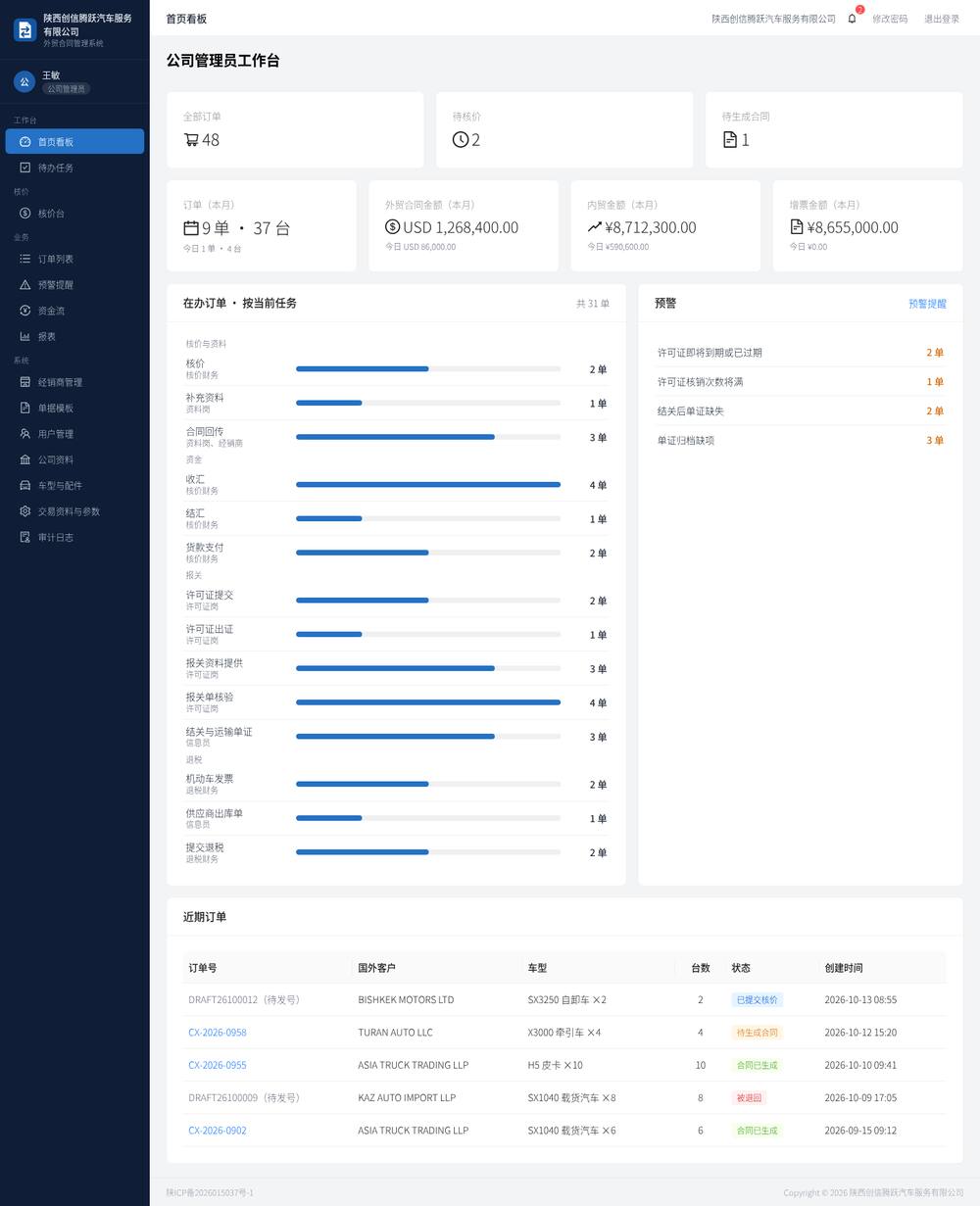The width and height of the screenshot is (980, 1206).
Task: Open order CX-2026-0958
Action: pos(218,1033)
